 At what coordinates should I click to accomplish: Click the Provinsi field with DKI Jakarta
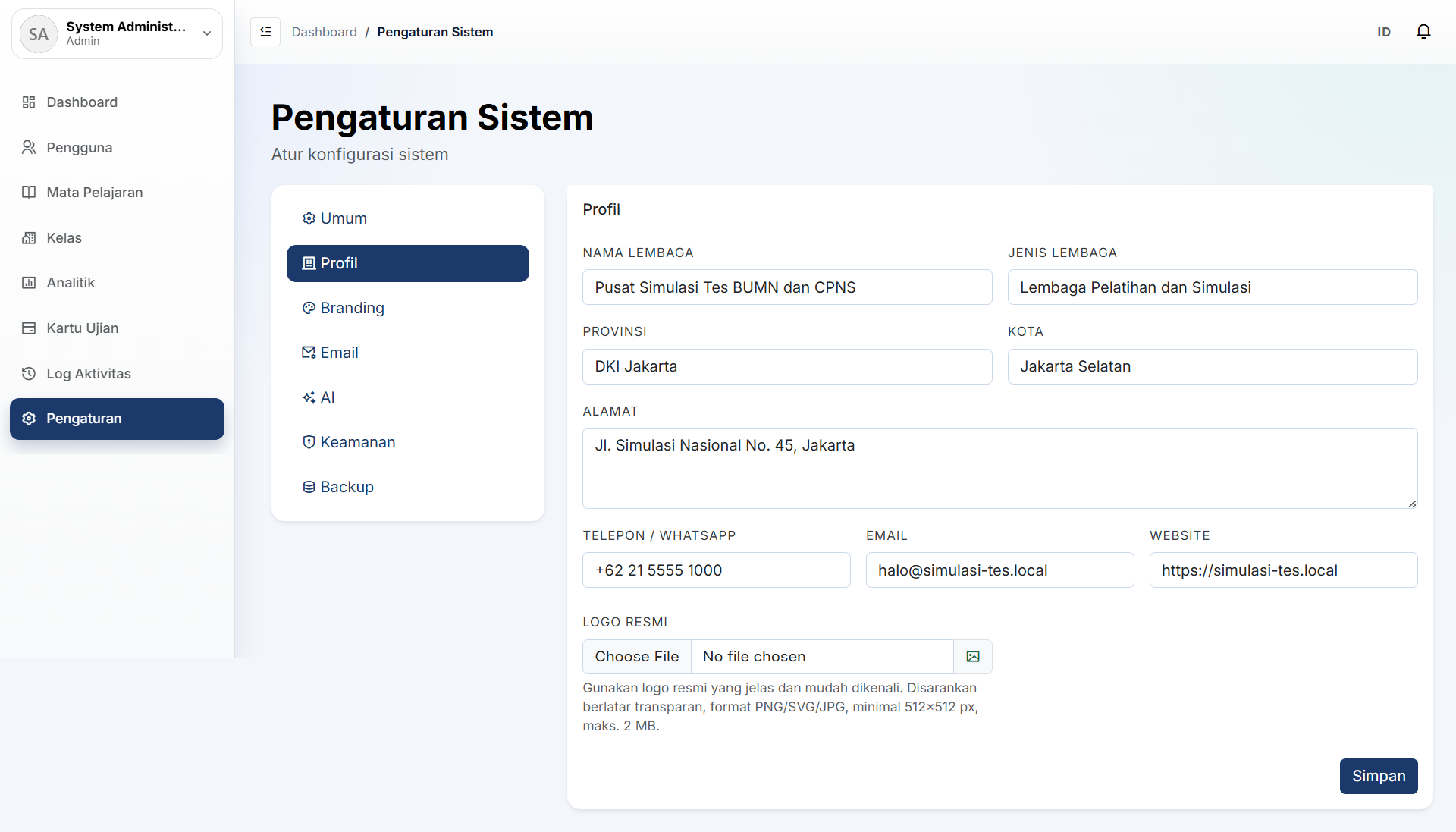(x=787, y=366)
